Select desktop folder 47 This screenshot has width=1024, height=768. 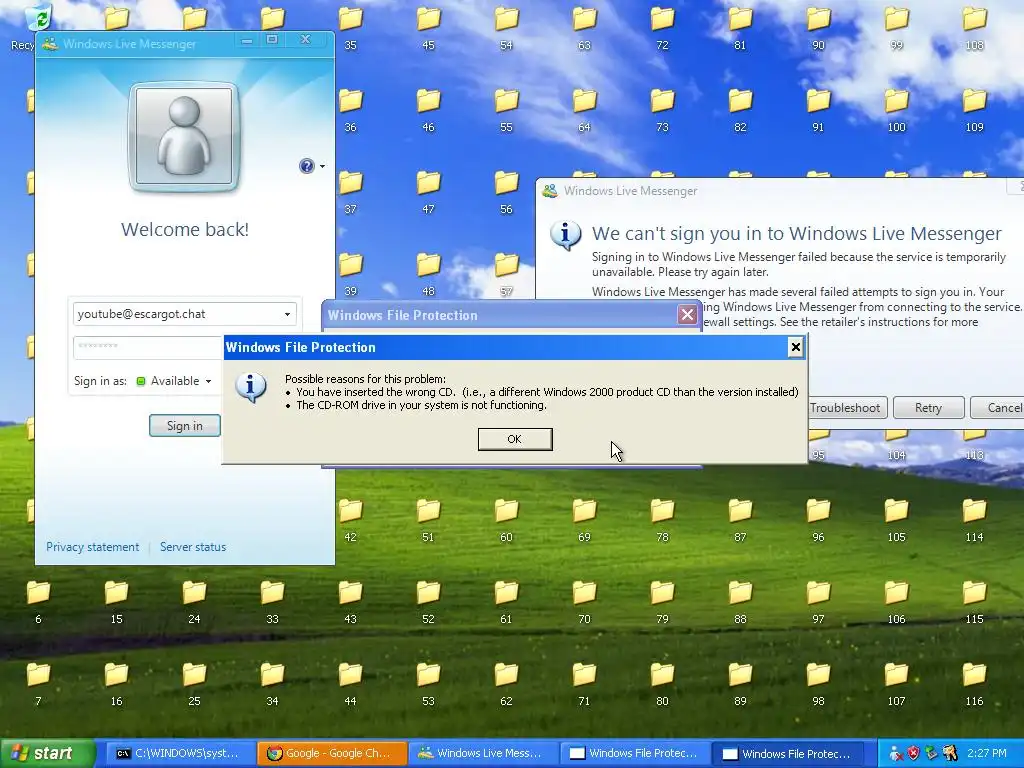coord(428,191)
